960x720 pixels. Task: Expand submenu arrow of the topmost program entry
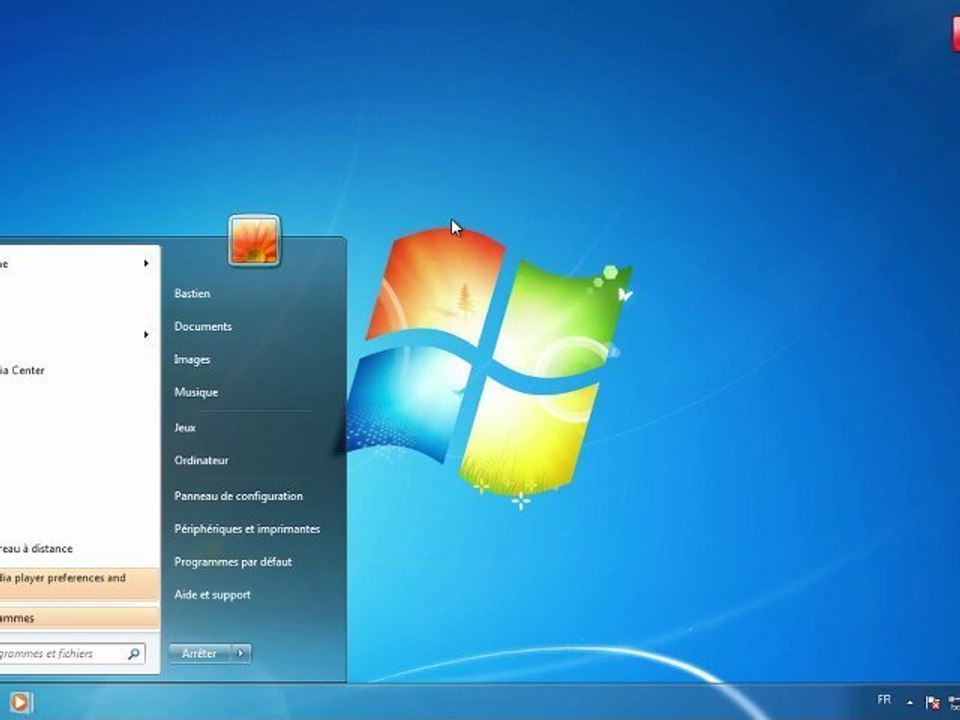146,263
